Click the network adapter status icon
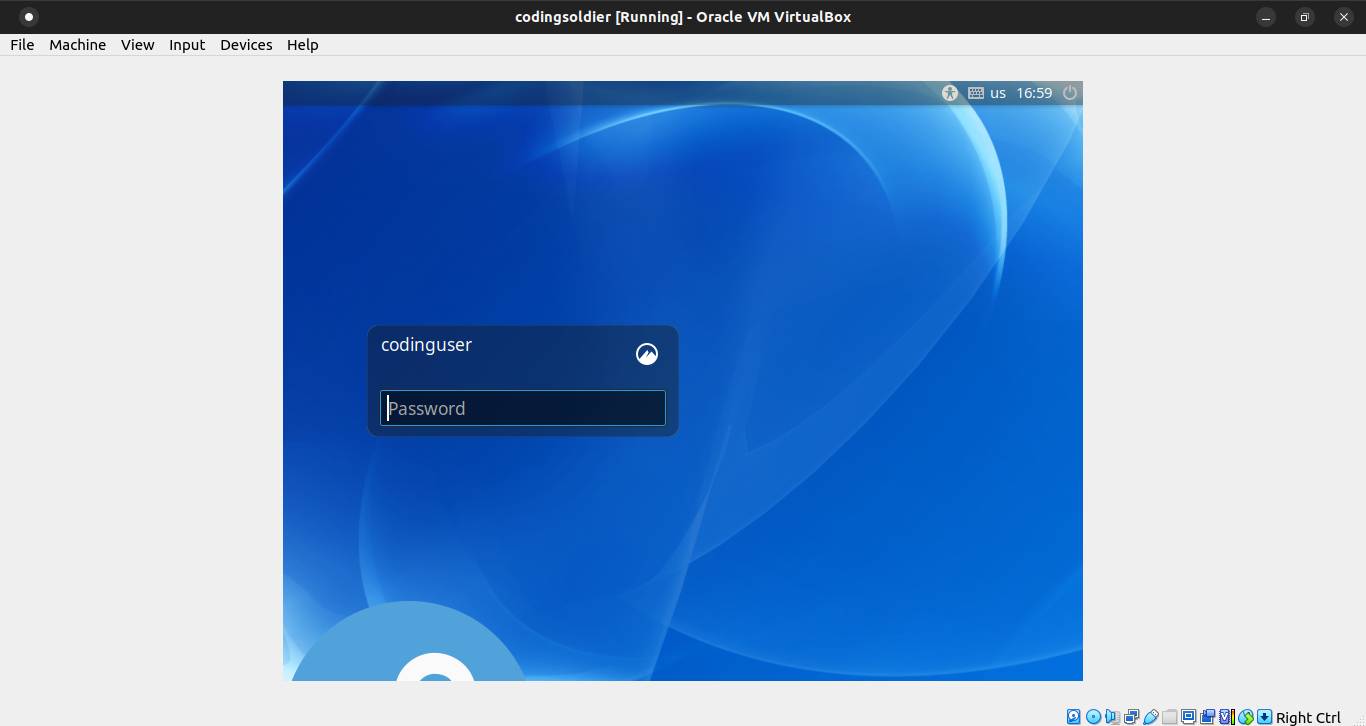This screenshot has height=726, width=1366. pyautogui.click(x=1131, y=717)
